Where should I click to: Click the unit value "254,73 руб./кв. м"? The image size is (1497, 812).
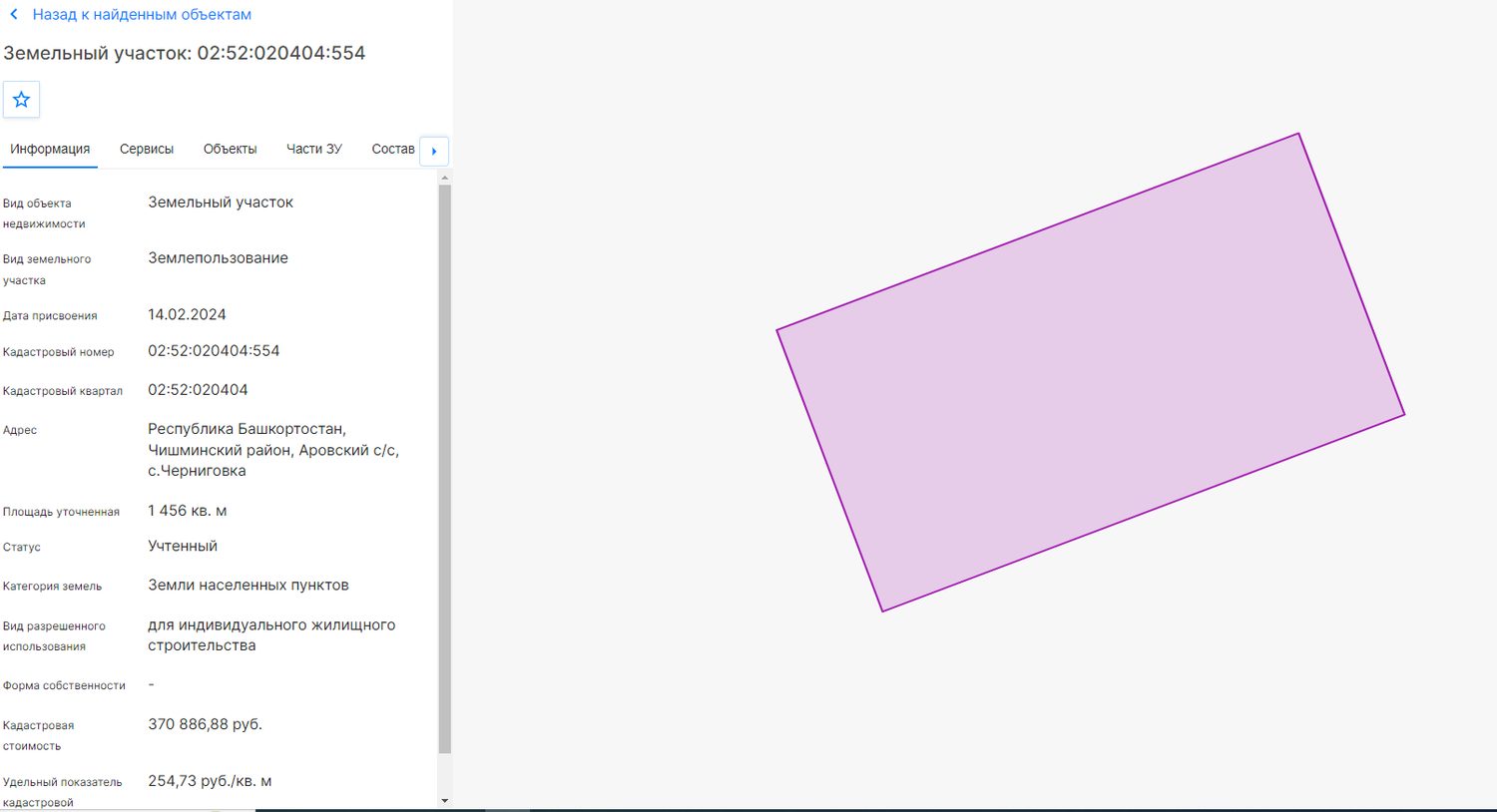(210, 781)
